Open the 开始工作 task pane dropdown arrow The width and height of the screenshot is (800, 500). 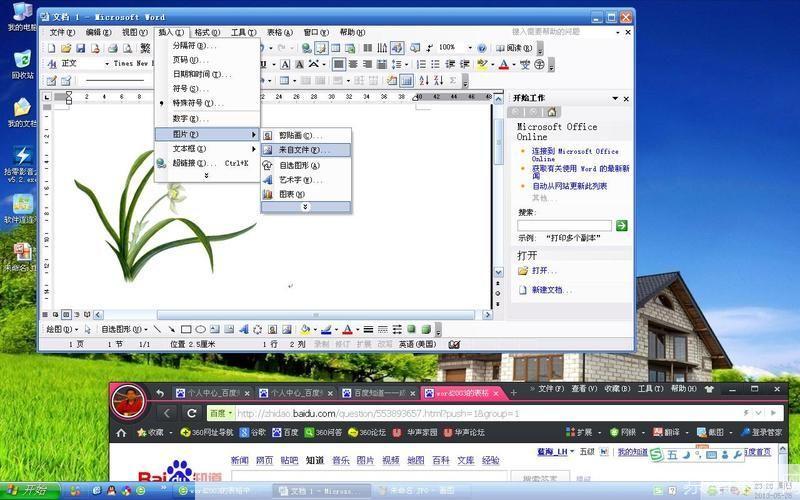[615, 98]
